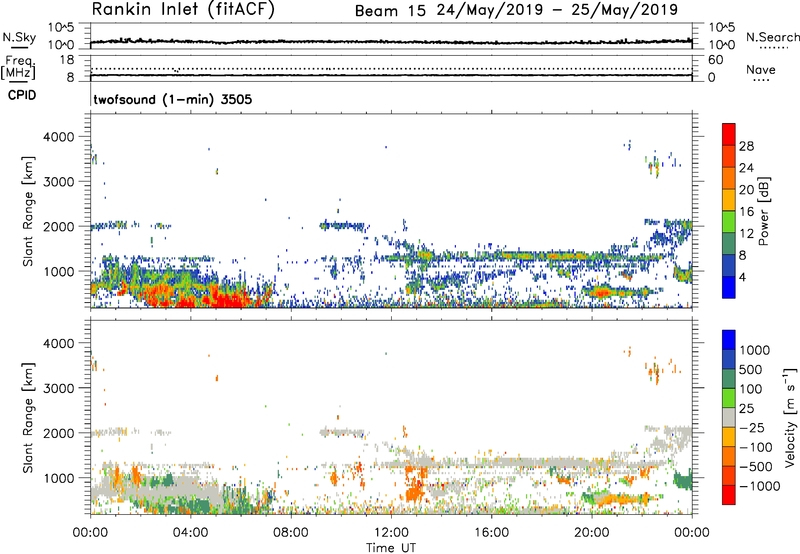Click the '08:00' time axis label

291,533
